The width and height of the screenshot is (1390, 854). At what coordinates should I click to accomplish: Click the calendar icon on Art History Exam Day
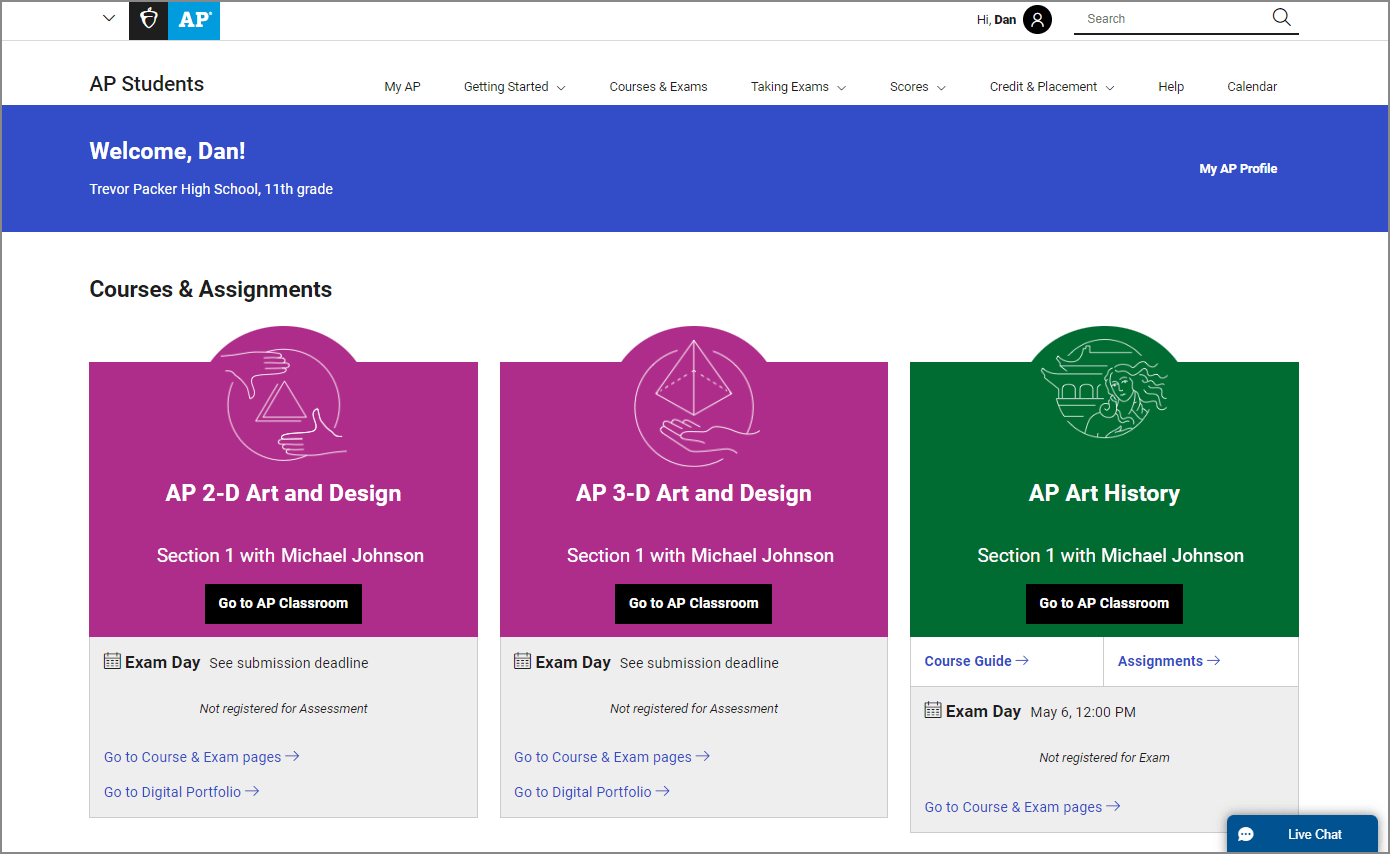point(933,710)
